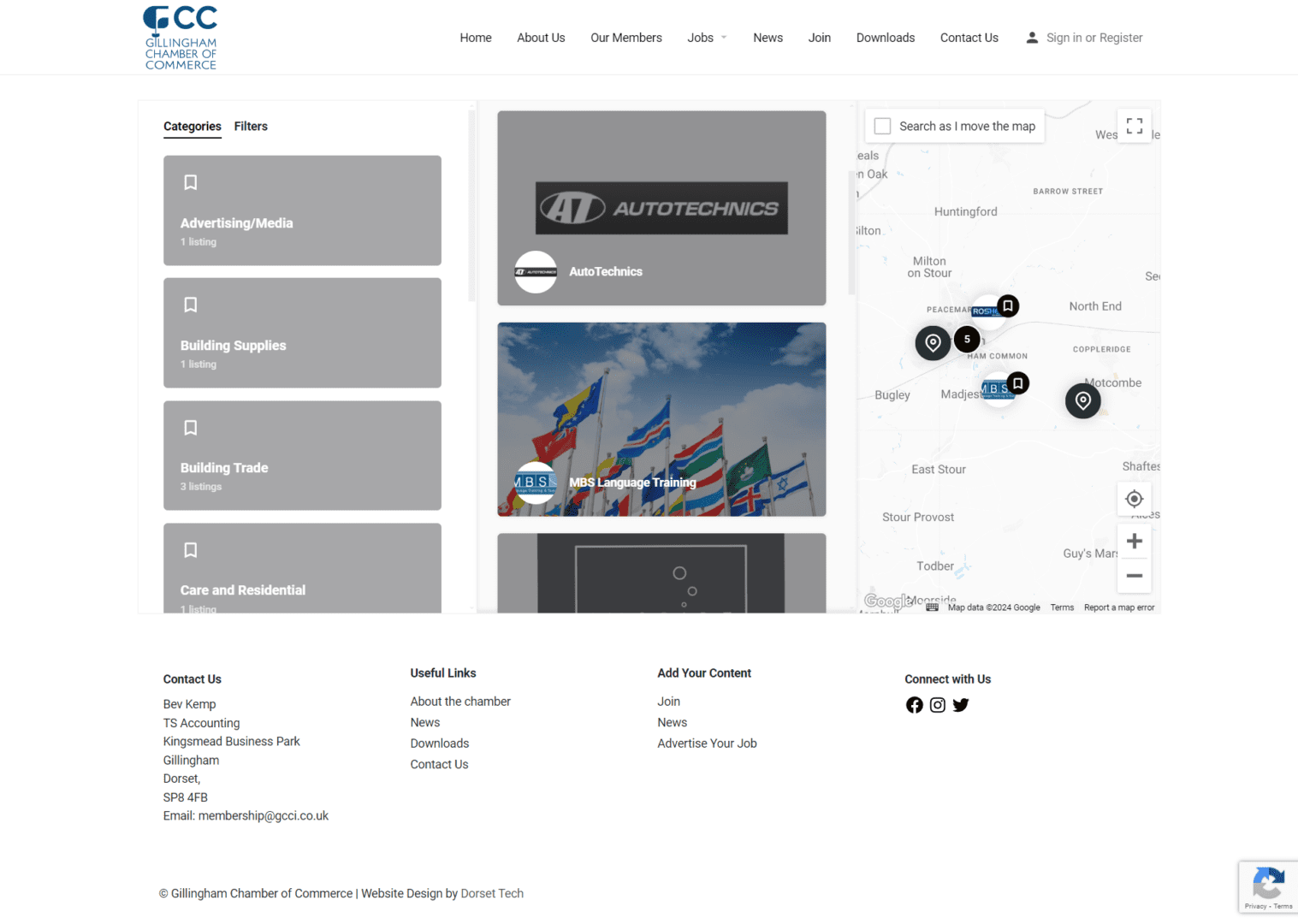
Task: Click the bookmark icon on Building Trade card
Action: [x=191, y=428]
